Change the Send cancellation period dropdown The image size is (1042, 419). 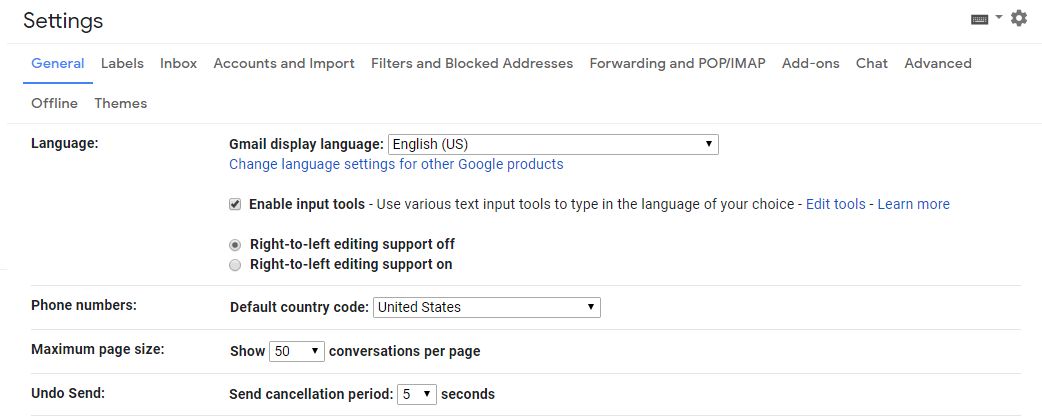[x=417, y=394]
